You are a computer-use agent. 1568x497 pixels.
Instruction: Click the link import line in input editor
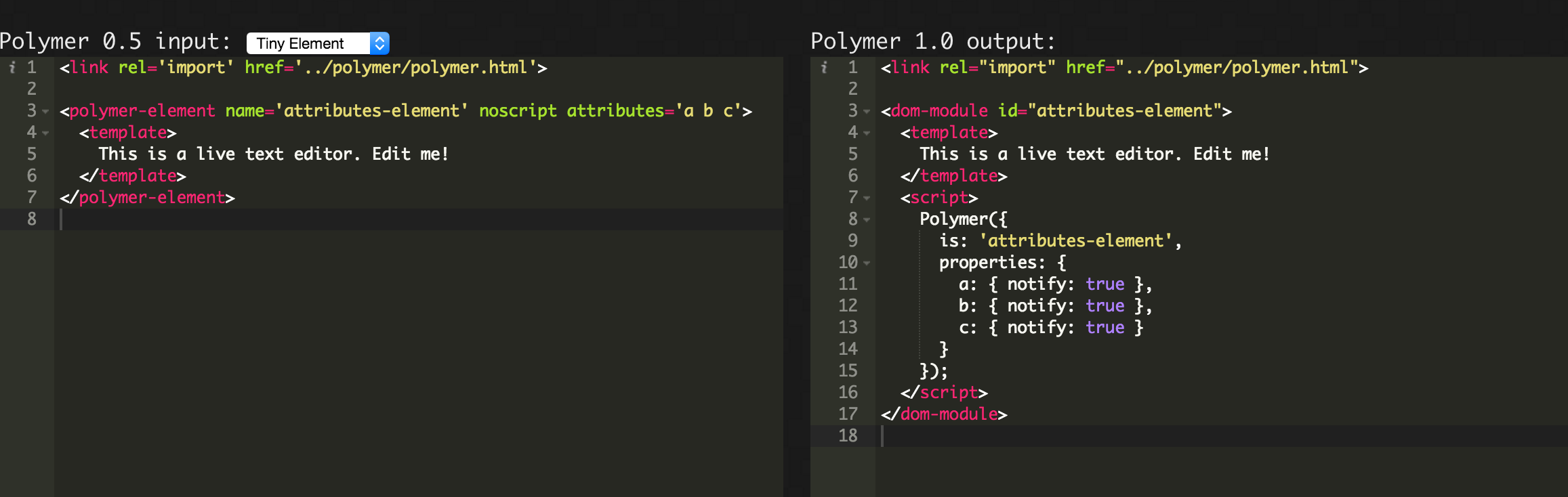click(x=304, y=67)
